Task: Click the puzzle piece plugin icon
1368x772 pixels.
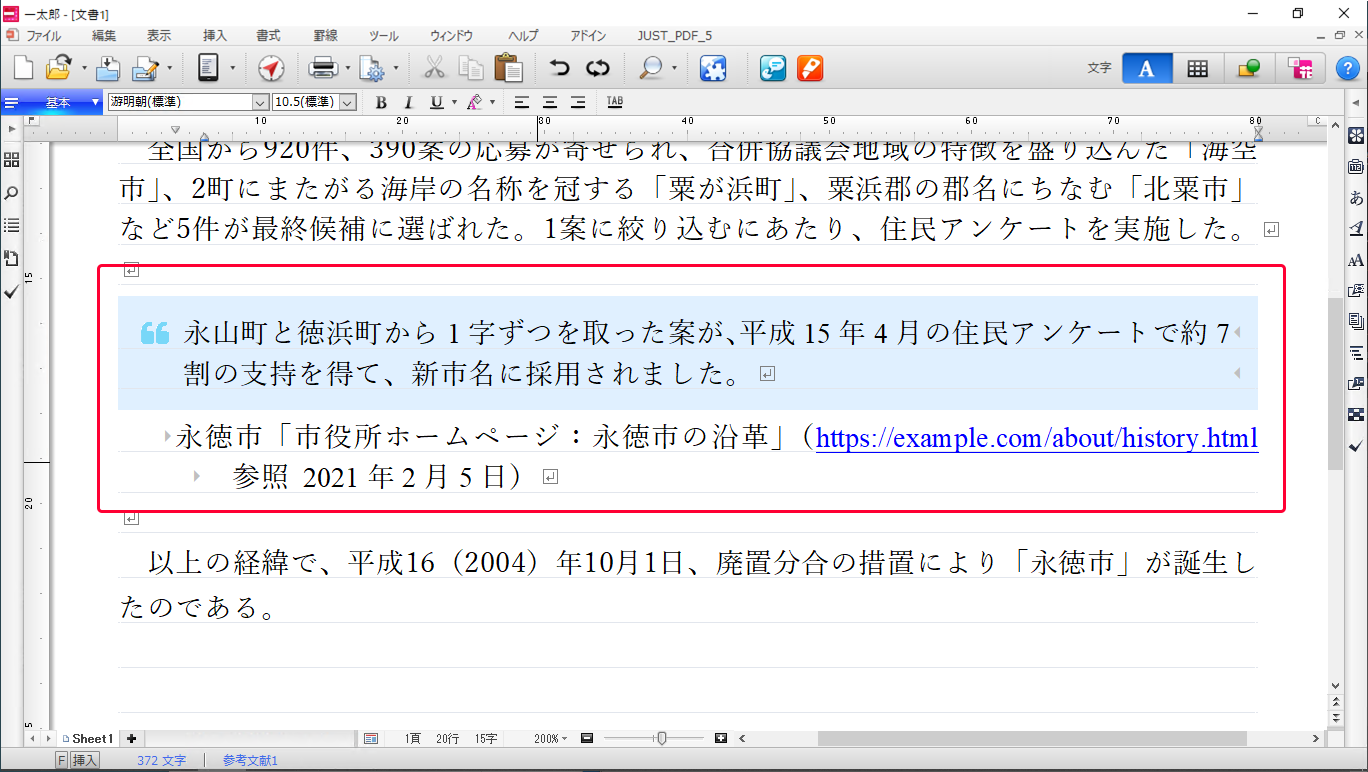Action: pyautogui.click(x=712, y=68)
